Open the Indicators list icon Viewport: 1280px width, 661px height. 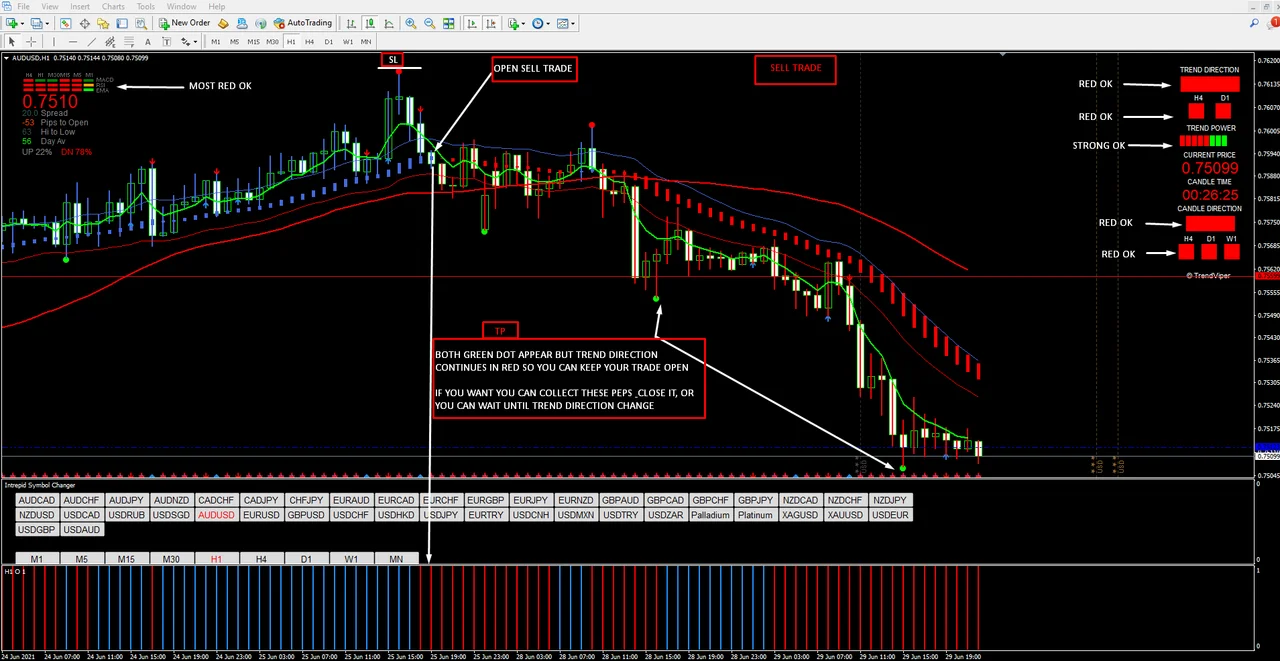tap(513, 23)
